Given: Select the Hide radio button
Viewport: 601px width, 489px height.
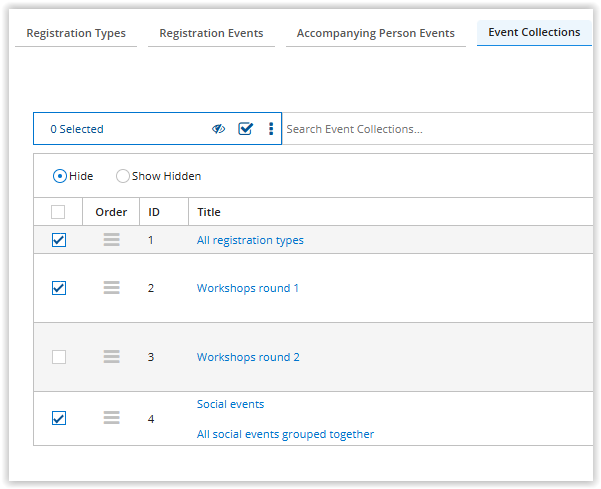Looking at the screenshot, I should tap(60, 176).
